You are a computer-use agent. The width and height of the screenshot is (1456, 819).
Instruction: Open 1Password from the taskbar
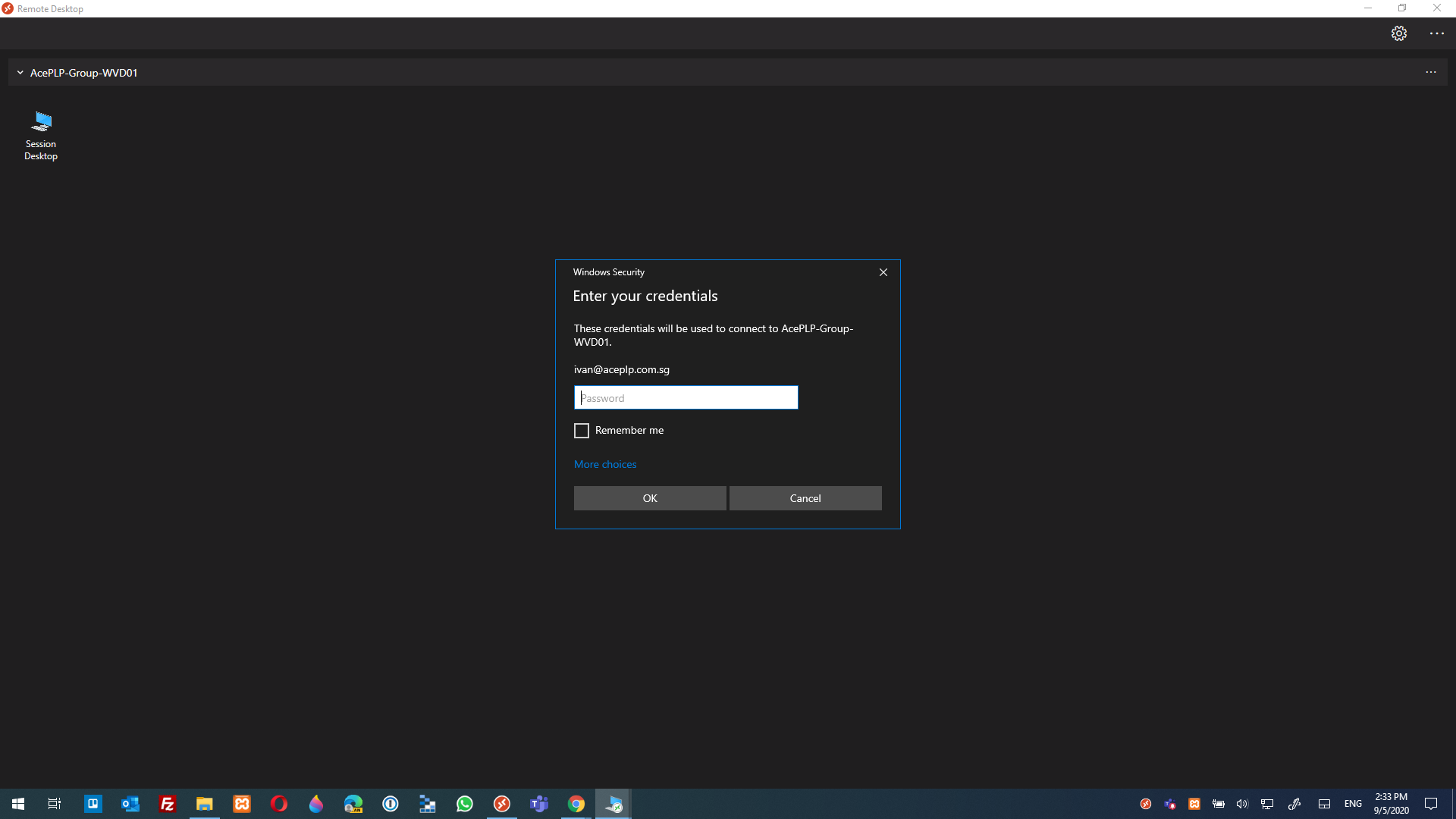click(x=391, y=804)
